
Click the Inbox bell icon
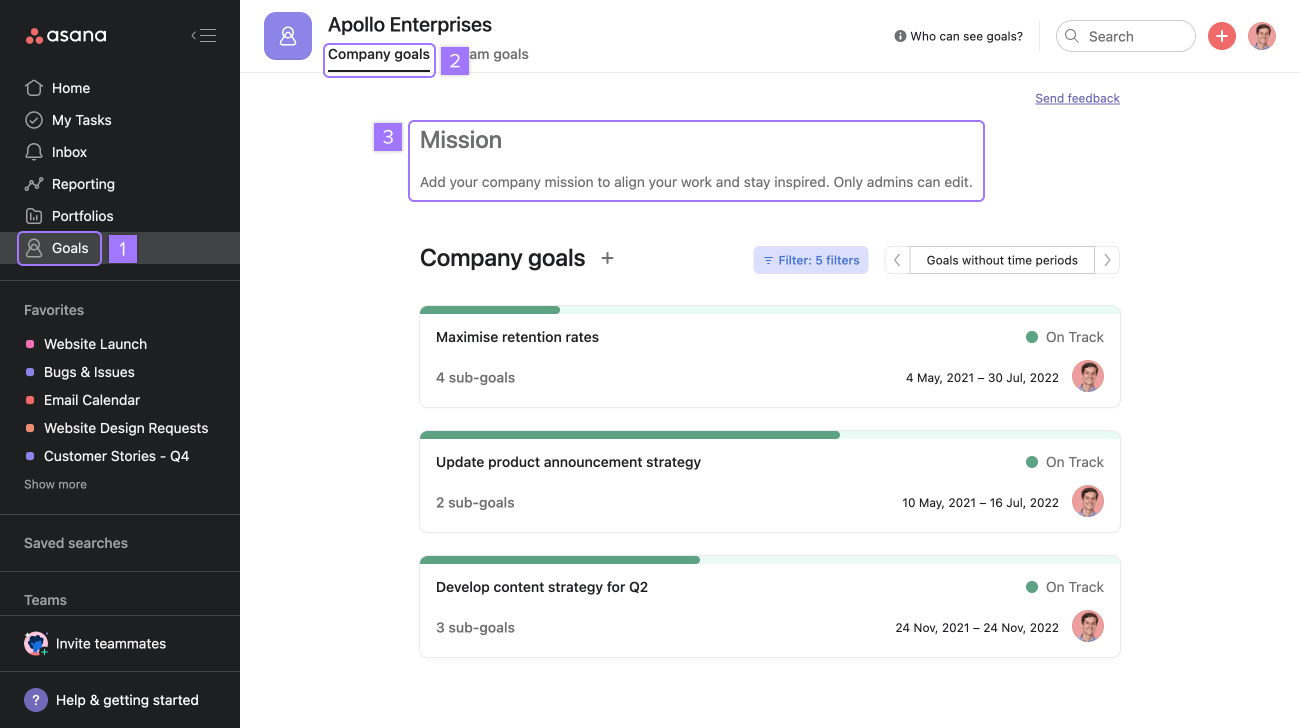[x=34, y=152]
